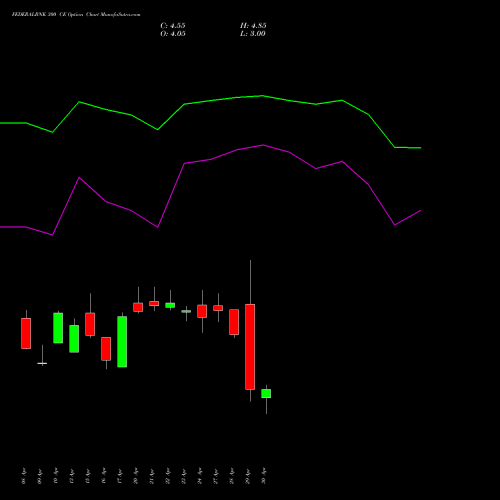Click the low value L: 3.00
The image size is (500, 500).
click(x=253, y=34)
